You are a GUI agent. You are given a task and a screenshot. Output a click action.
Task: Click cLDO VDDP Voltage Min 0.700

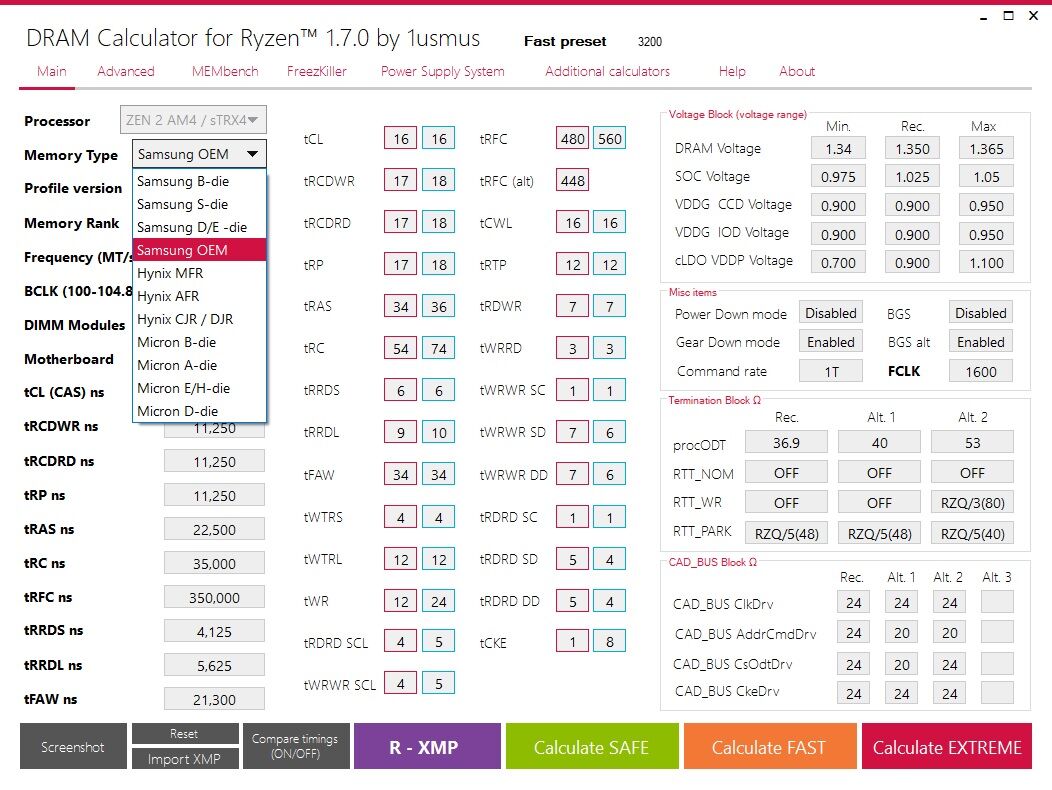(838, 262)
